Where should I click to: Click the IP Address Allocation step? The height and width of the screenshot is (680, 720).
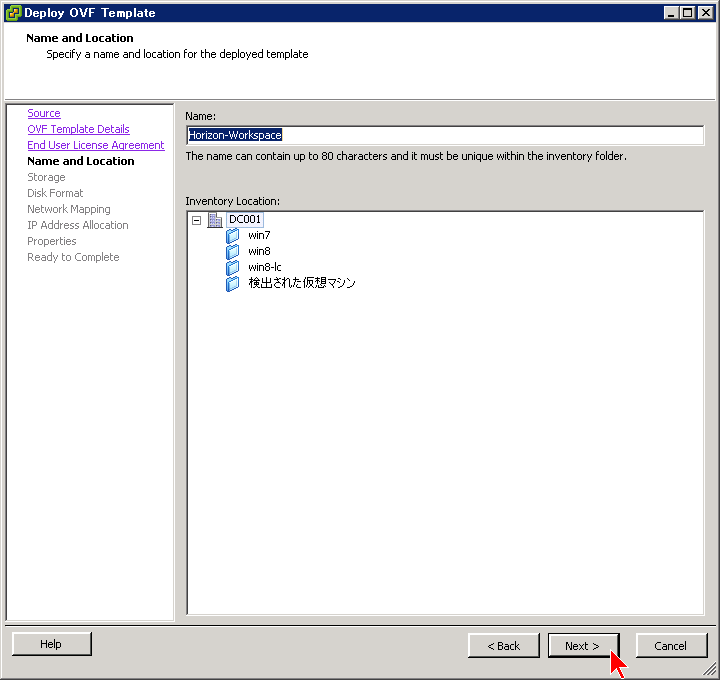pos(78,225)
